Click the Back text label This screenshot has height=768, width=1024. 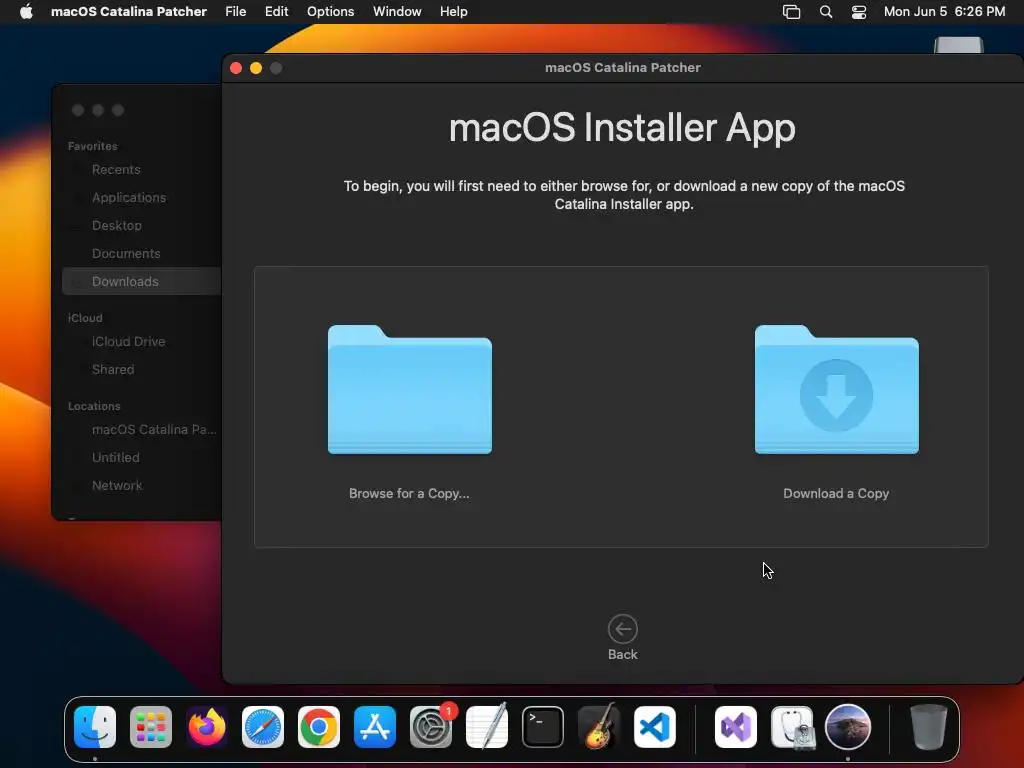622,654
